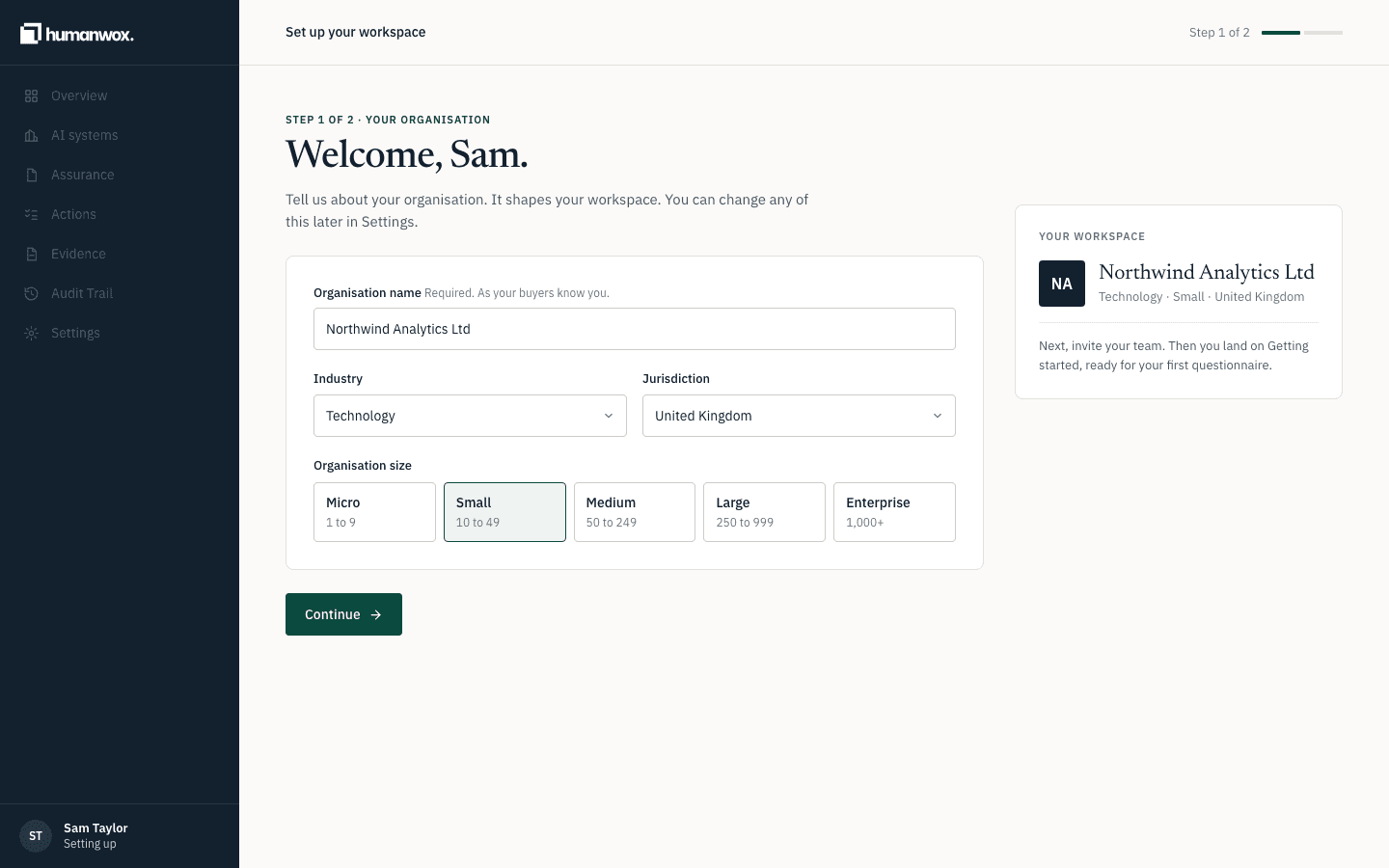Click the Audit Trail history icon
Screen dimensions: 1389x868
tap(31, 293)
